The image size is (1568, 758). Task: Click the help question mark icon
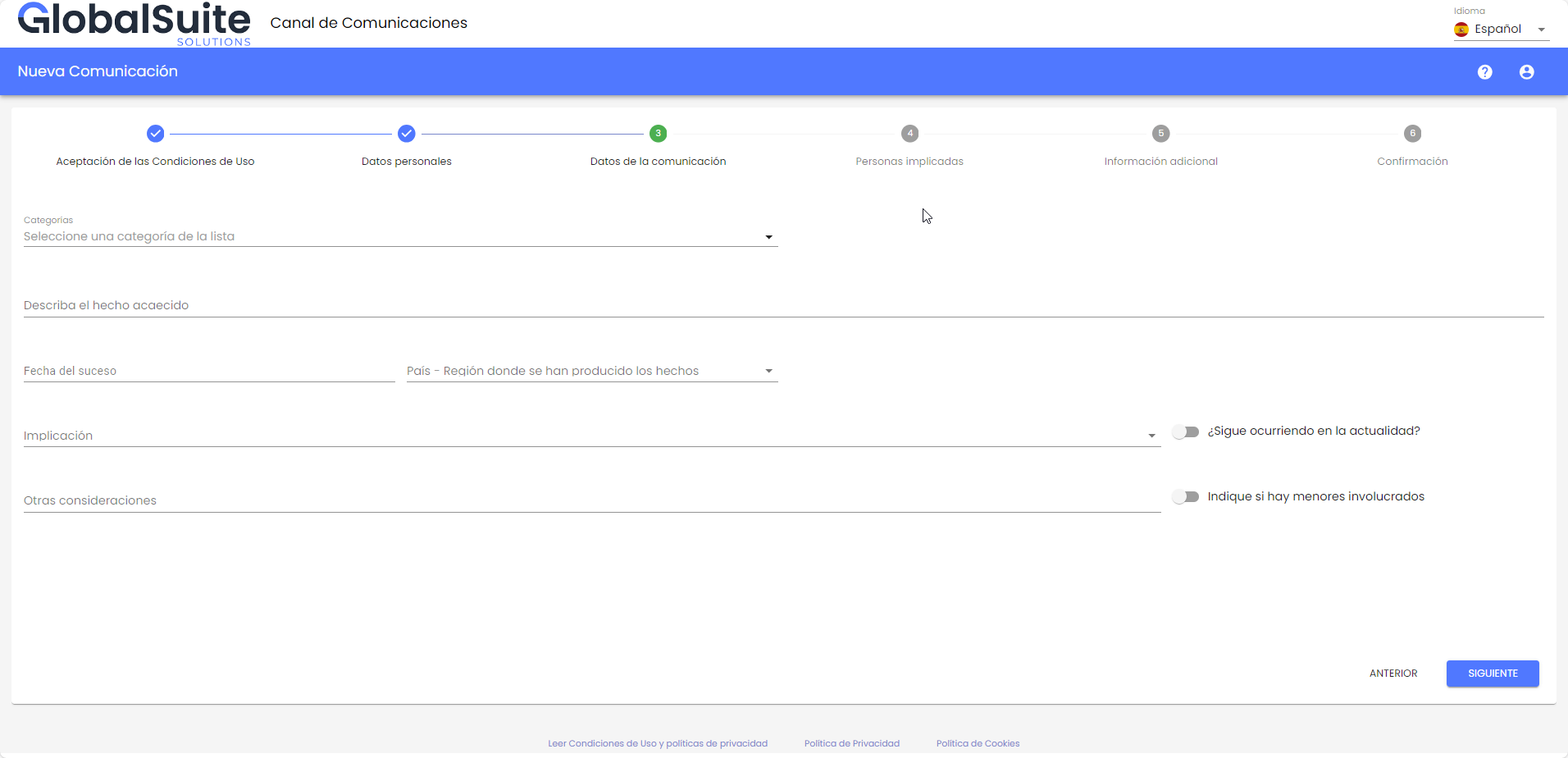(x=1484, y=72)
